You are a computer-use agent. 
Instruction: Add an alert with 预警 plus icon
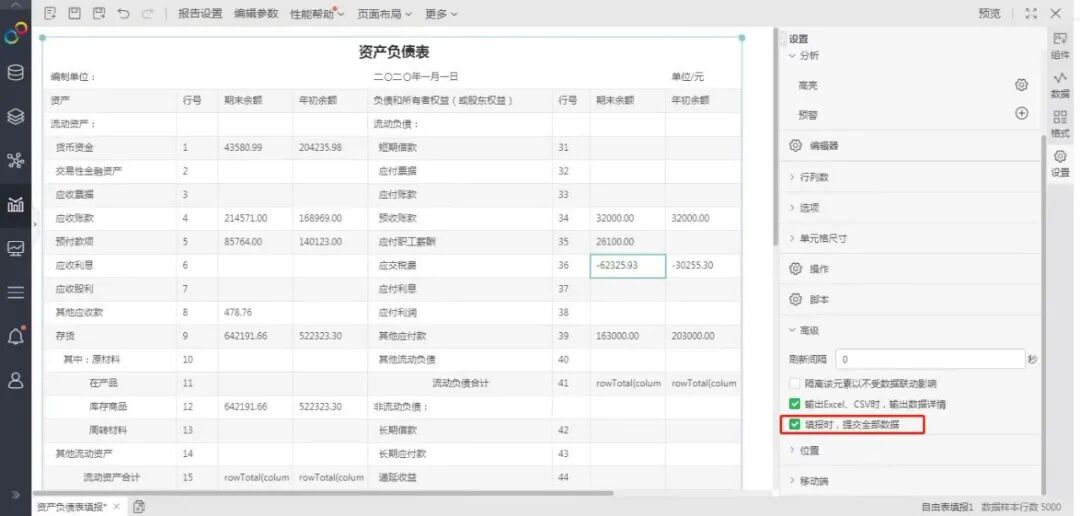(x=1021, y=114)
